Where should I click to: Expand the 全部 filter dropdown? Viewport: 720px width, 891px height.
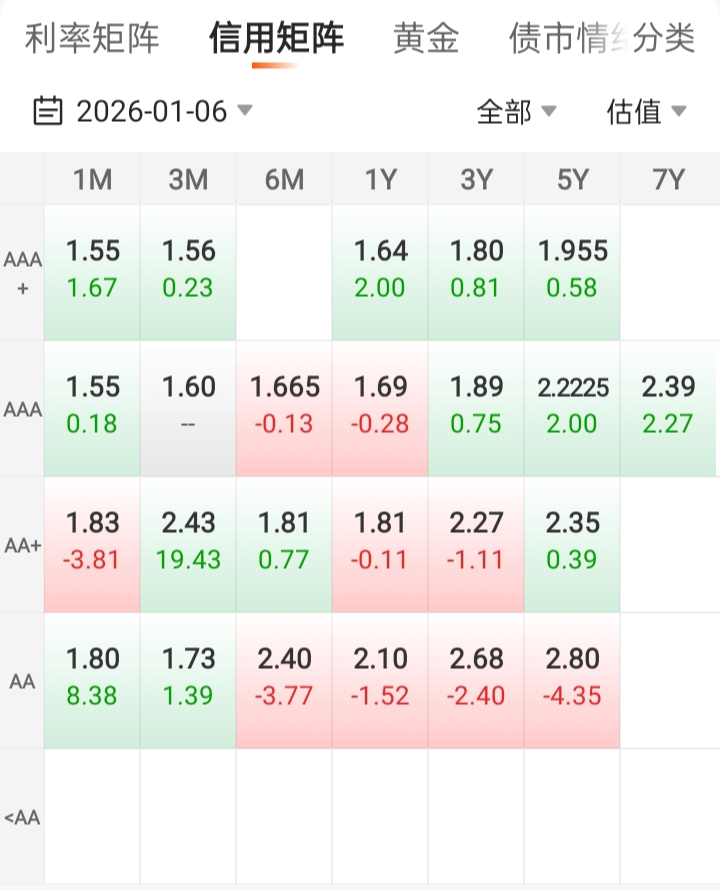[516, 112]
